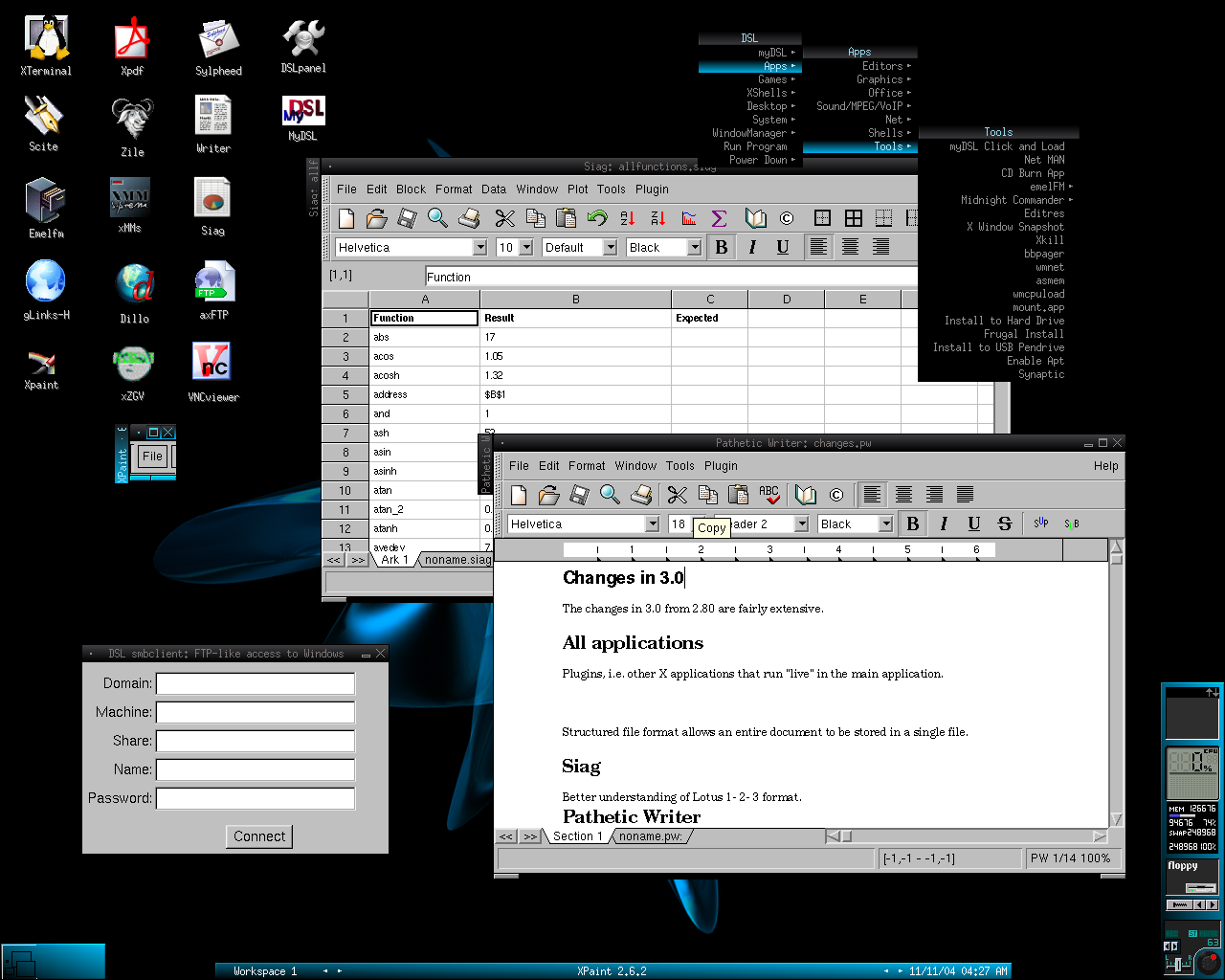The height and width of the screenshot is (980, 1225).
Task: Toggle Superscript in Pathetic Writer
Action: click(x=1041, y=523)
